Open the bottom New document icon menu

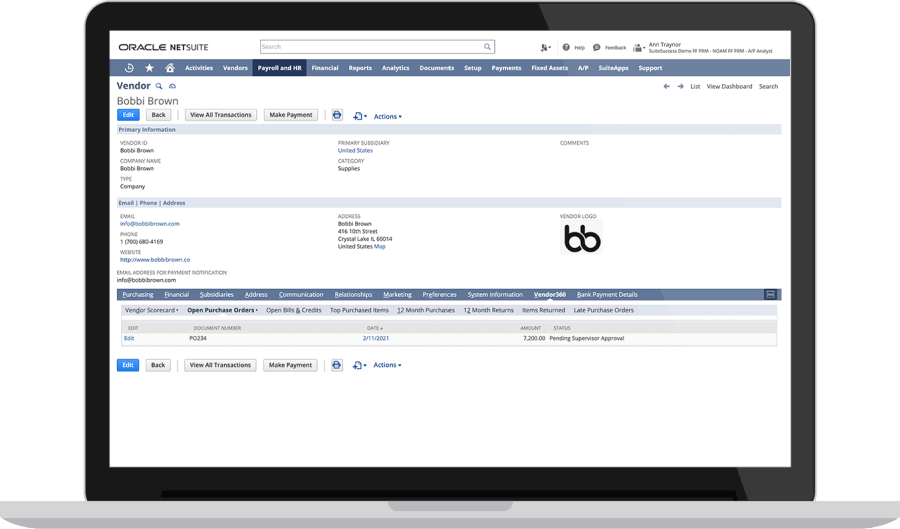pyautogui.click(x=359, y=365)
